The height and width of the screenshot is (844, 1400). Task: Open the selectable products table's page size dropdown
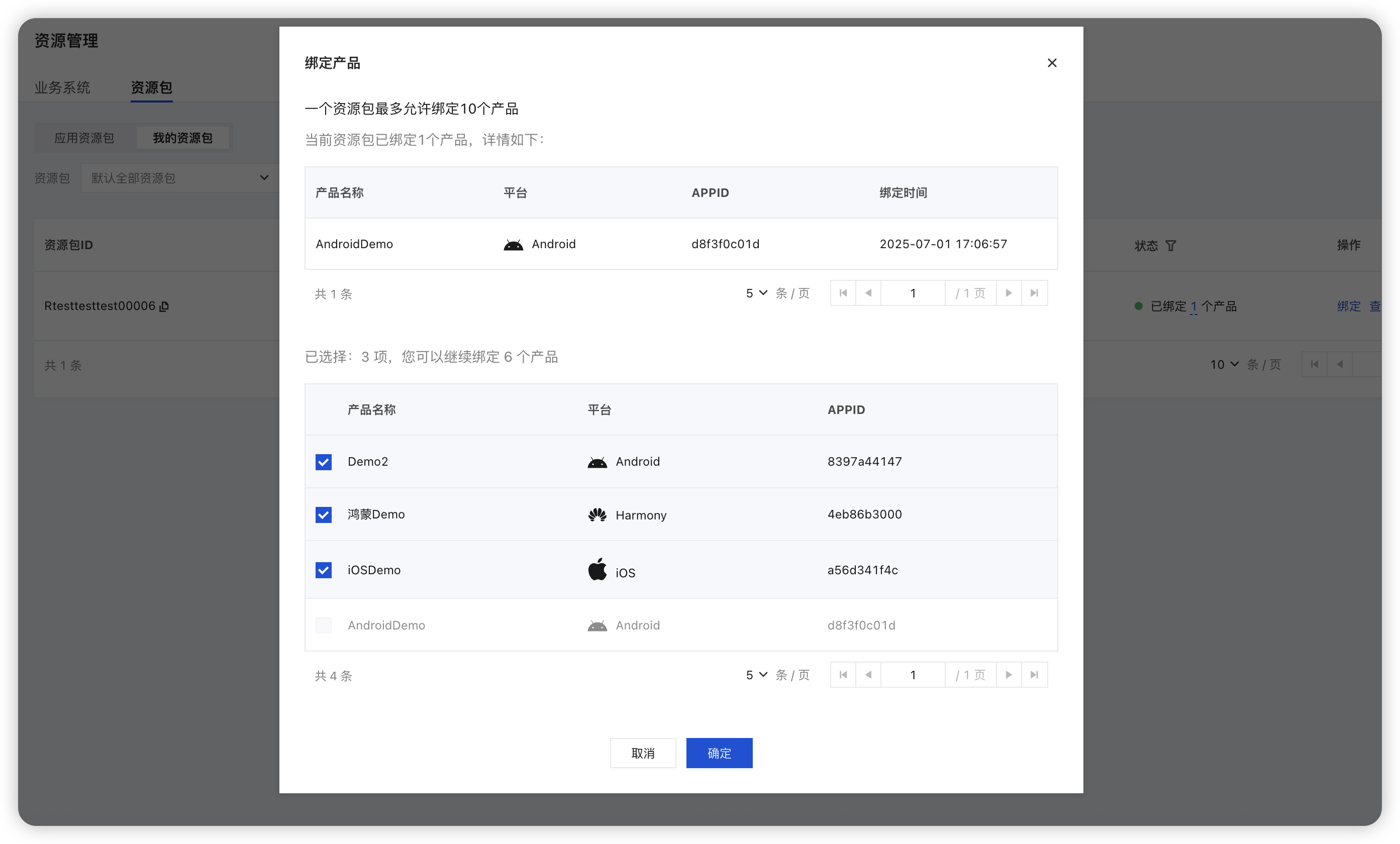point(756,675)
